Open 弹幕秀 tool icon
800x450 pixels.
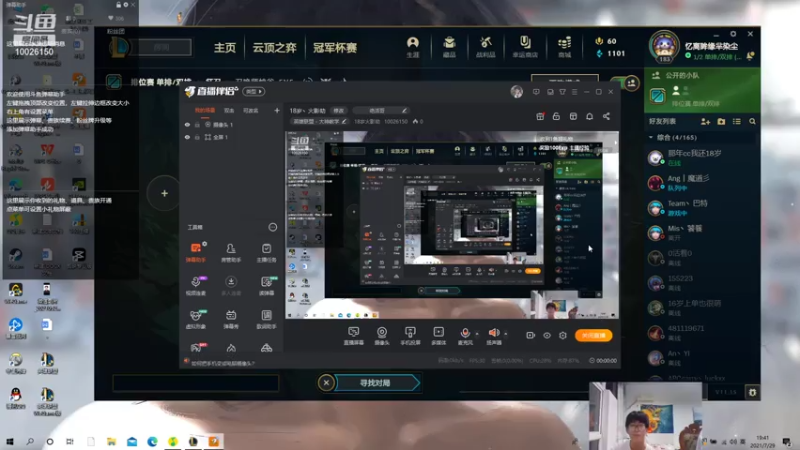click(231, 319)
